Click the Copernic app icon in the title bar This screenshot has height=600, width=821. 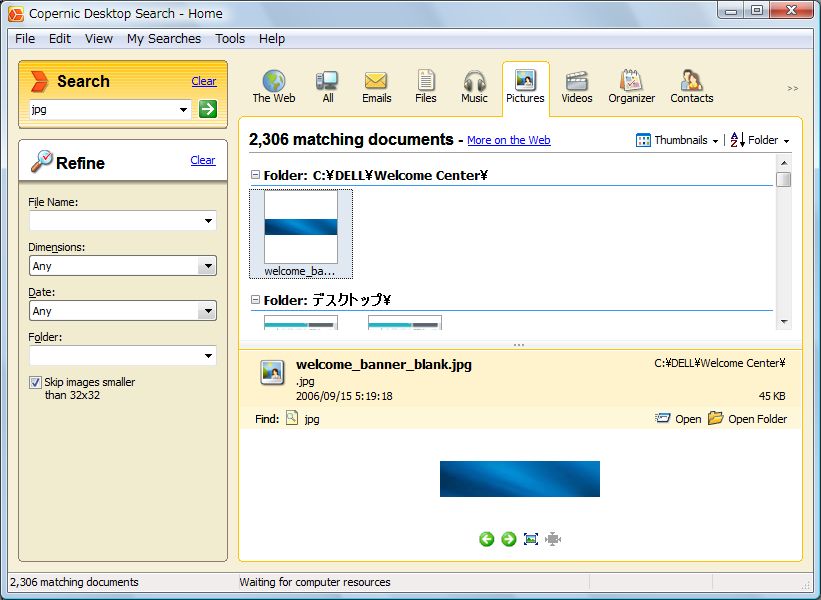(x=16, y=14)
